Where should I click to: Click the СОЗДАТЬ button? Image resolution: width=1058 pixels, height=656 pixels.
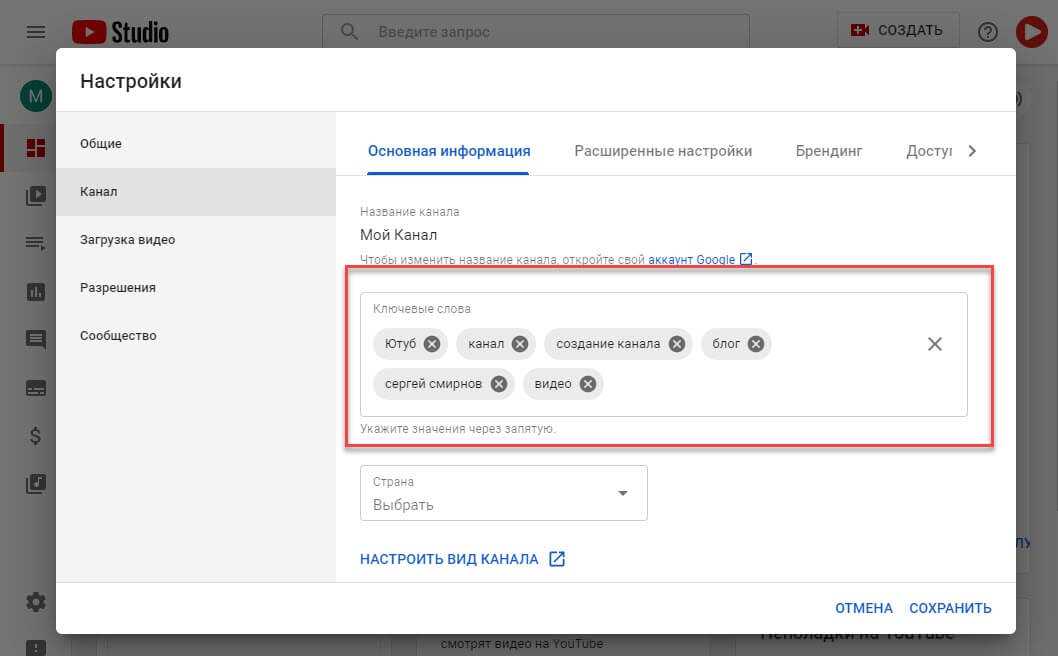click(x=897, y=30)
